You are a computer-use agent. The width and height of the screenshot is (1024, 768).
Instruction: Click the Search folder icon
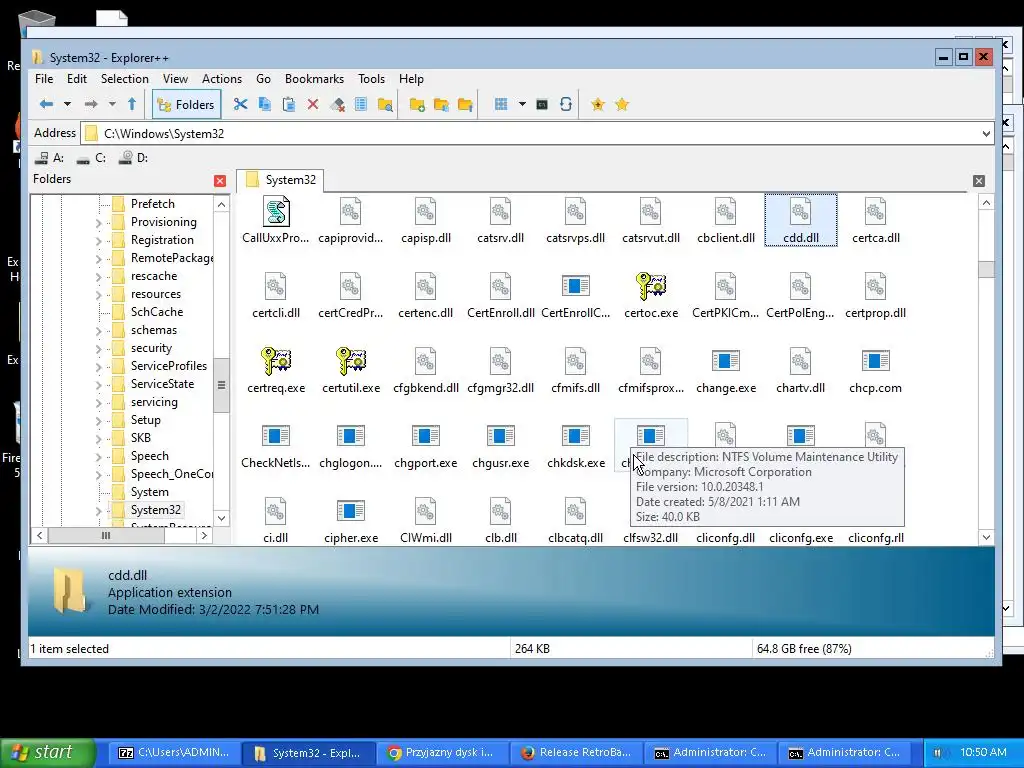point(385,104)
